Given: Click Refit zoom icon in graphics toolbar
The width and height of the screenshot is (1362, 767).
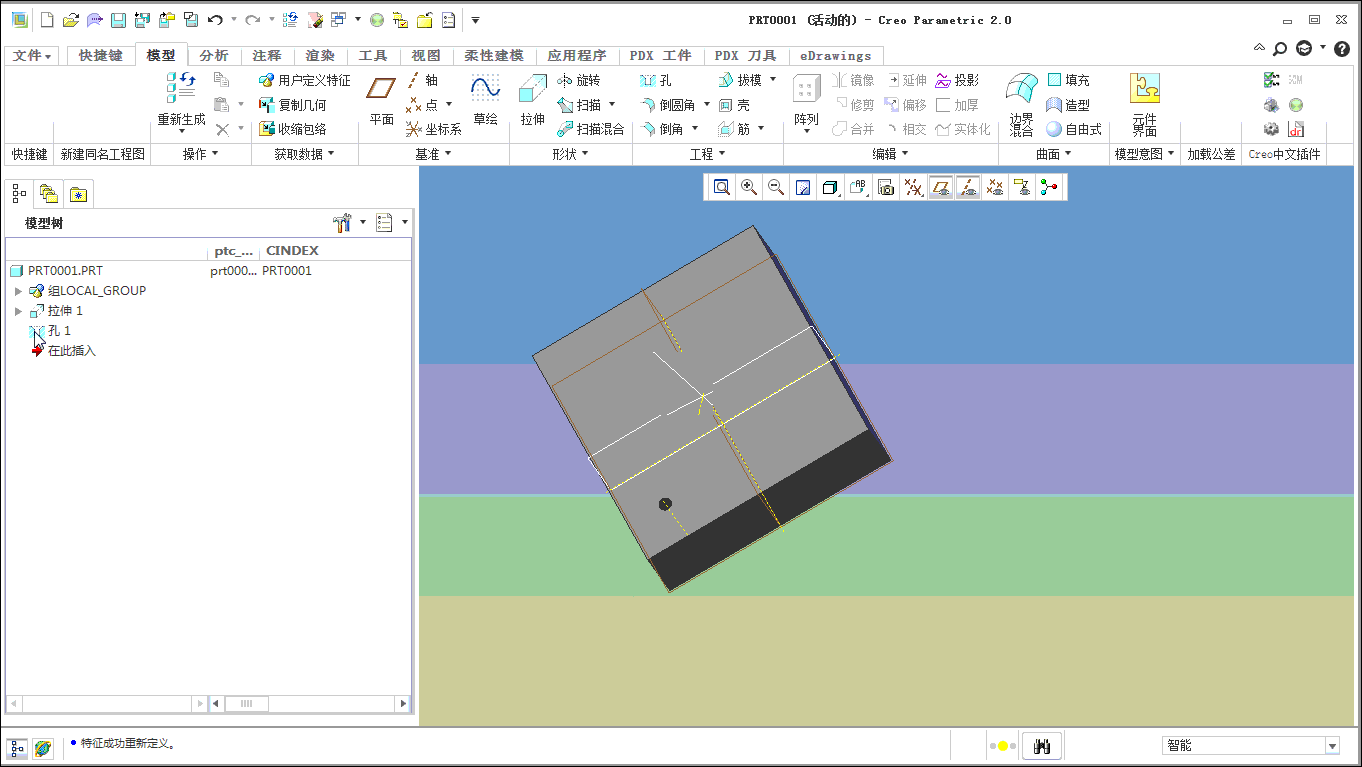Looking at the screenshot, I should click(x=721, y=187).
